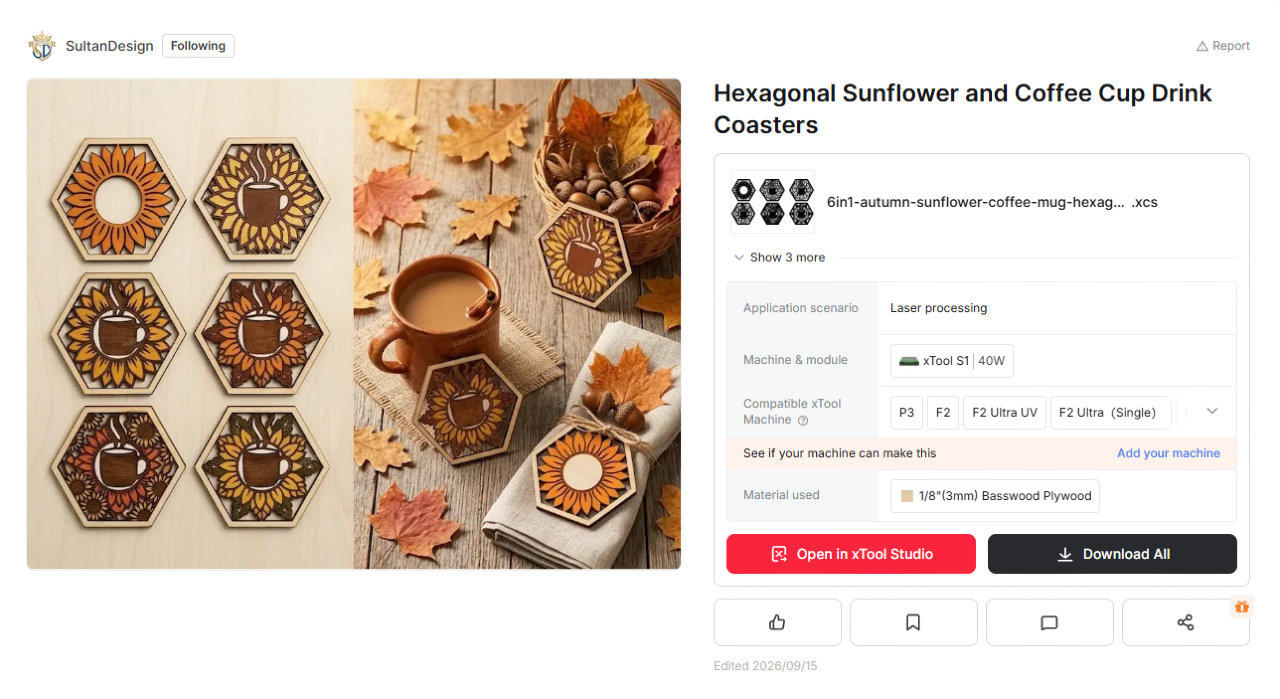Click Open in xTool Studio
This screenshot has width=1280, height=699.
(851, 554)
